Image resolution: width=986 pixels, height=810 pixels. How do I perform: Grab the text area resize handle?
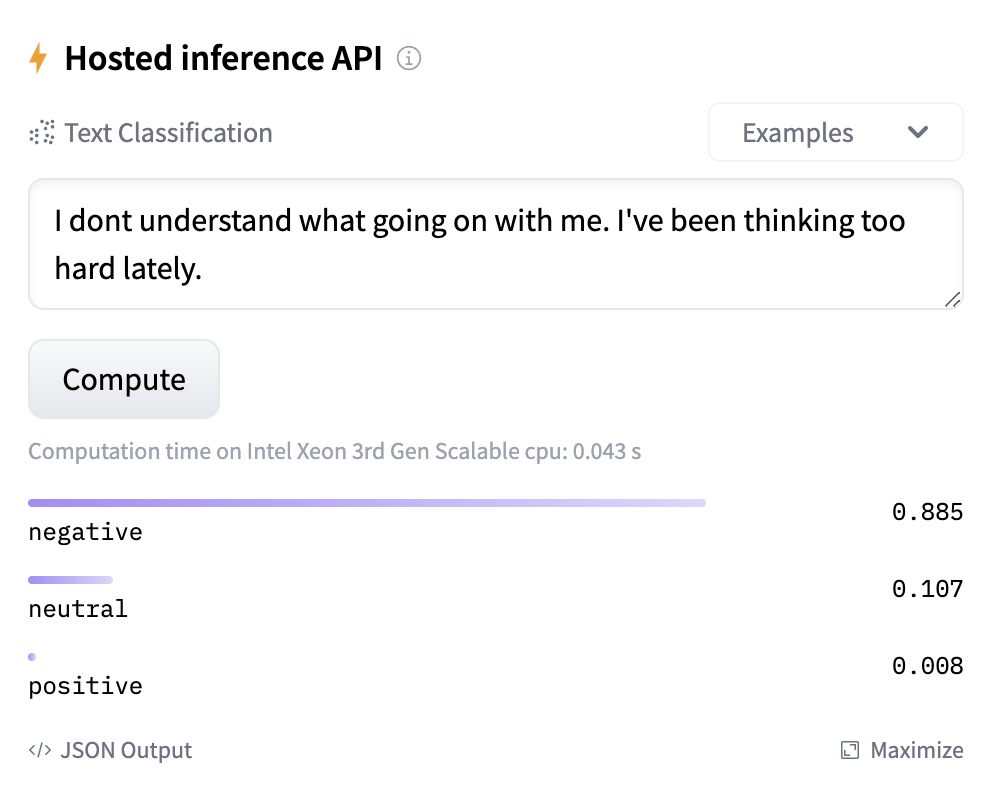click(x=951, y=299)
